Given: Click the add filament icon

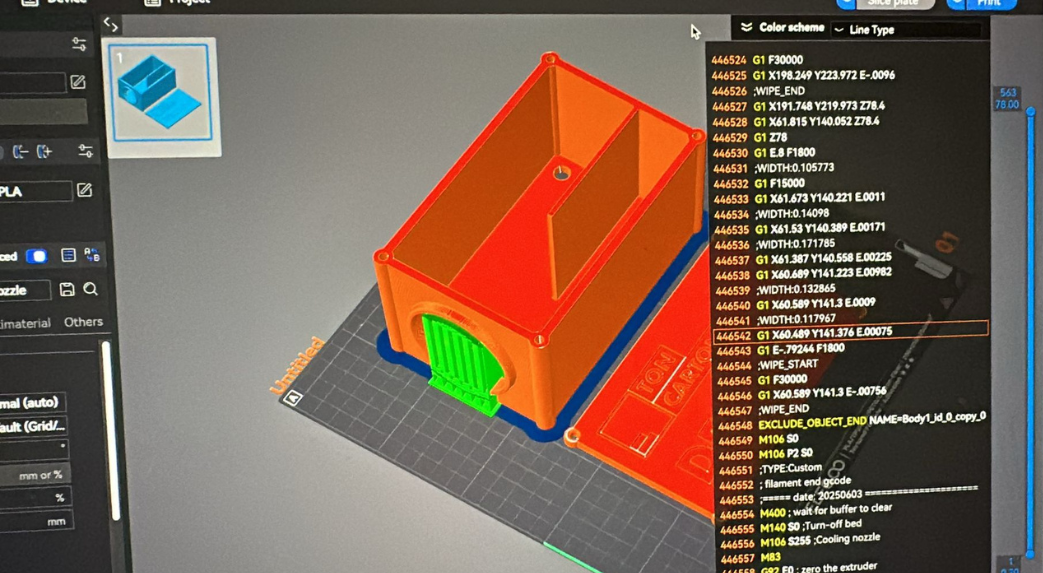Looking at the screenshot, I should [44, 152].
